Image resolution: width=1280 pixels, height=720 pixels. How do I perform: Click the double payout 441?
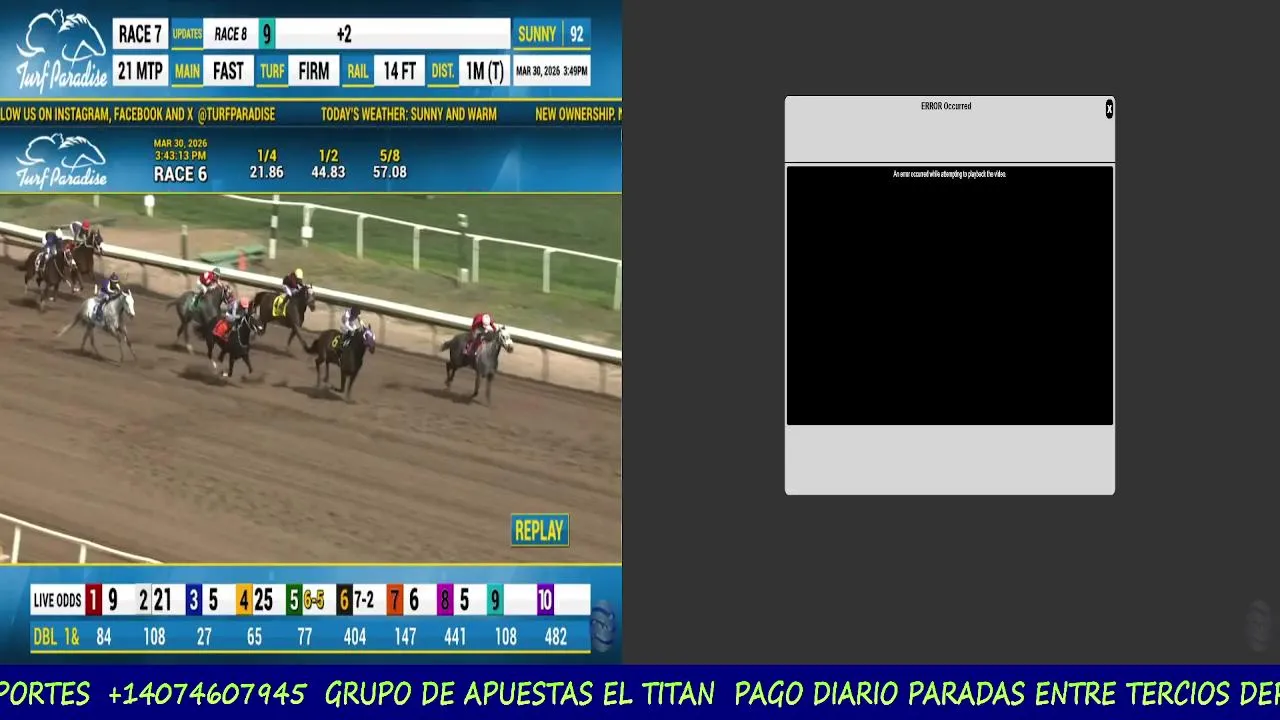click(x=455, y=637)
